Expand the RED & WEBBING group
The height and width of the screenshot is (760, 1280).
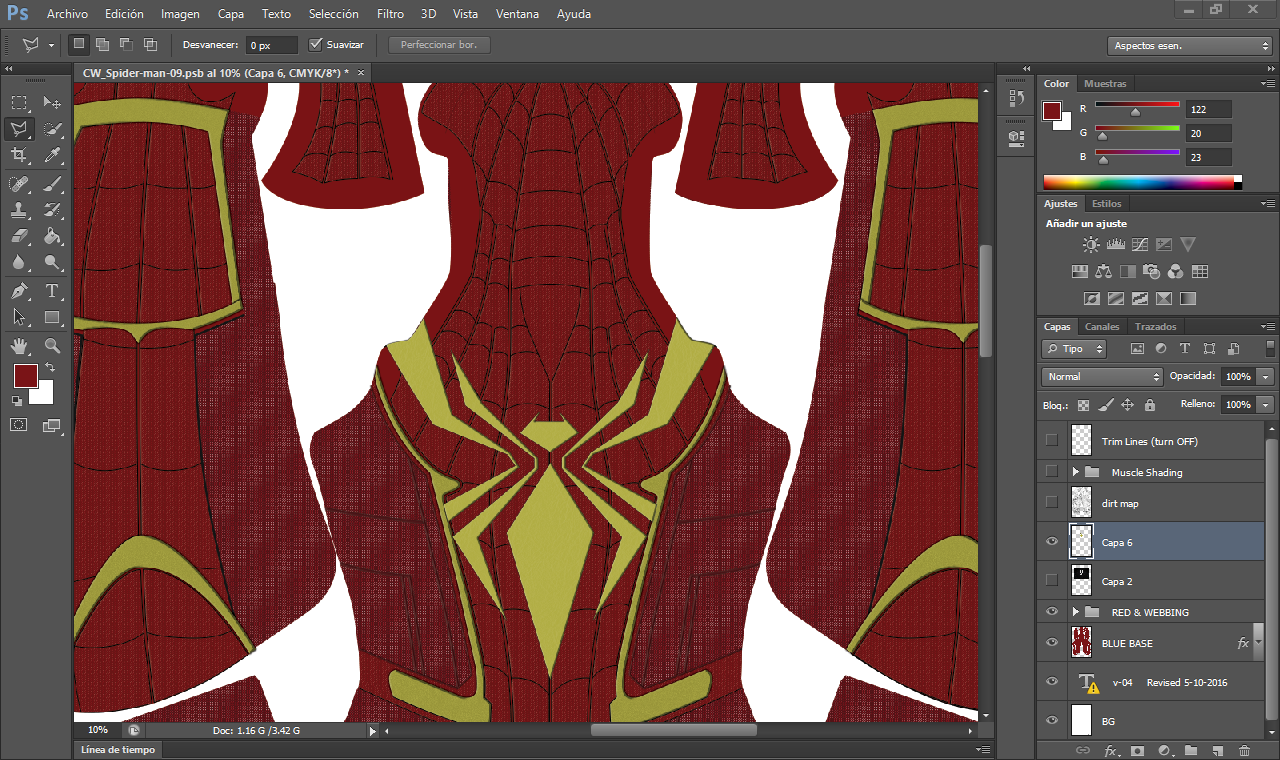pos(1076,612)
